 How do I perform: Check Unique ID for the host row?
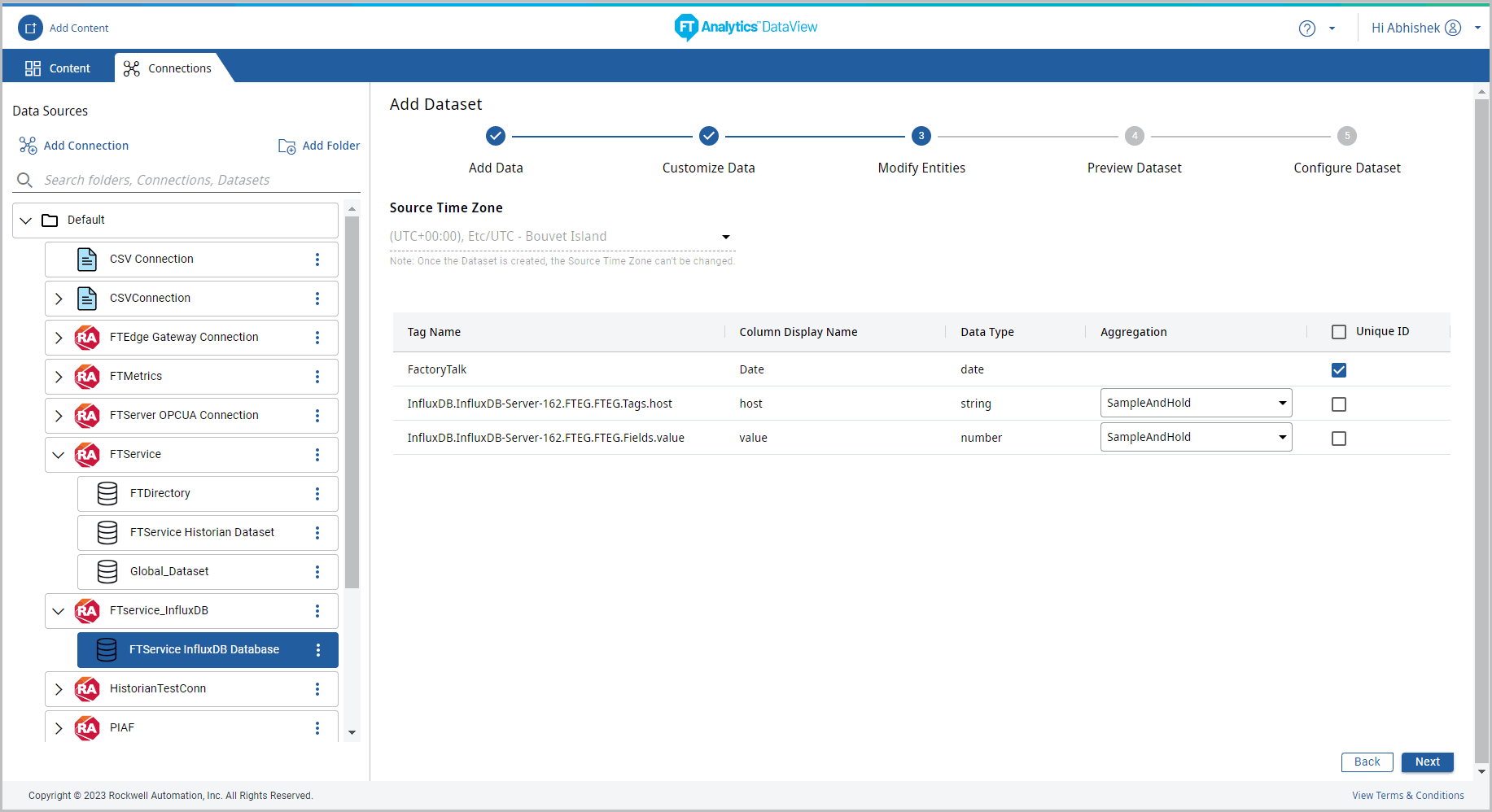click(1338, 404)
